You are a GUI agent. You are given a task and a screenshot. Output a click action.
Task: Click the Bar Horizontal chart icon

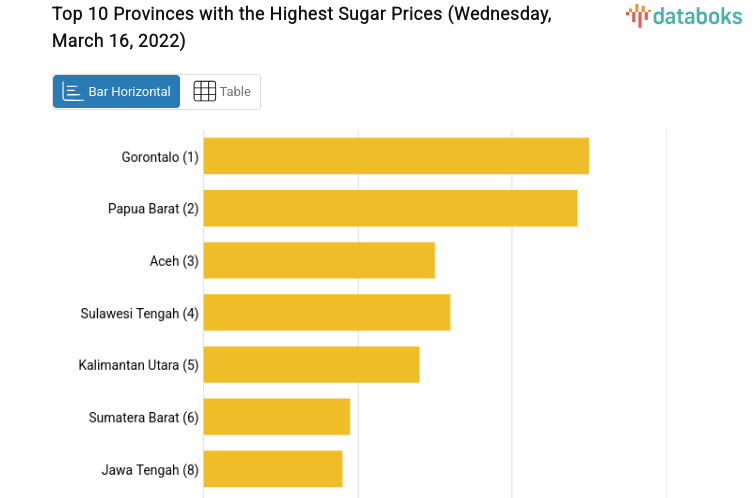pyautogui.click(x=73, y=92)
